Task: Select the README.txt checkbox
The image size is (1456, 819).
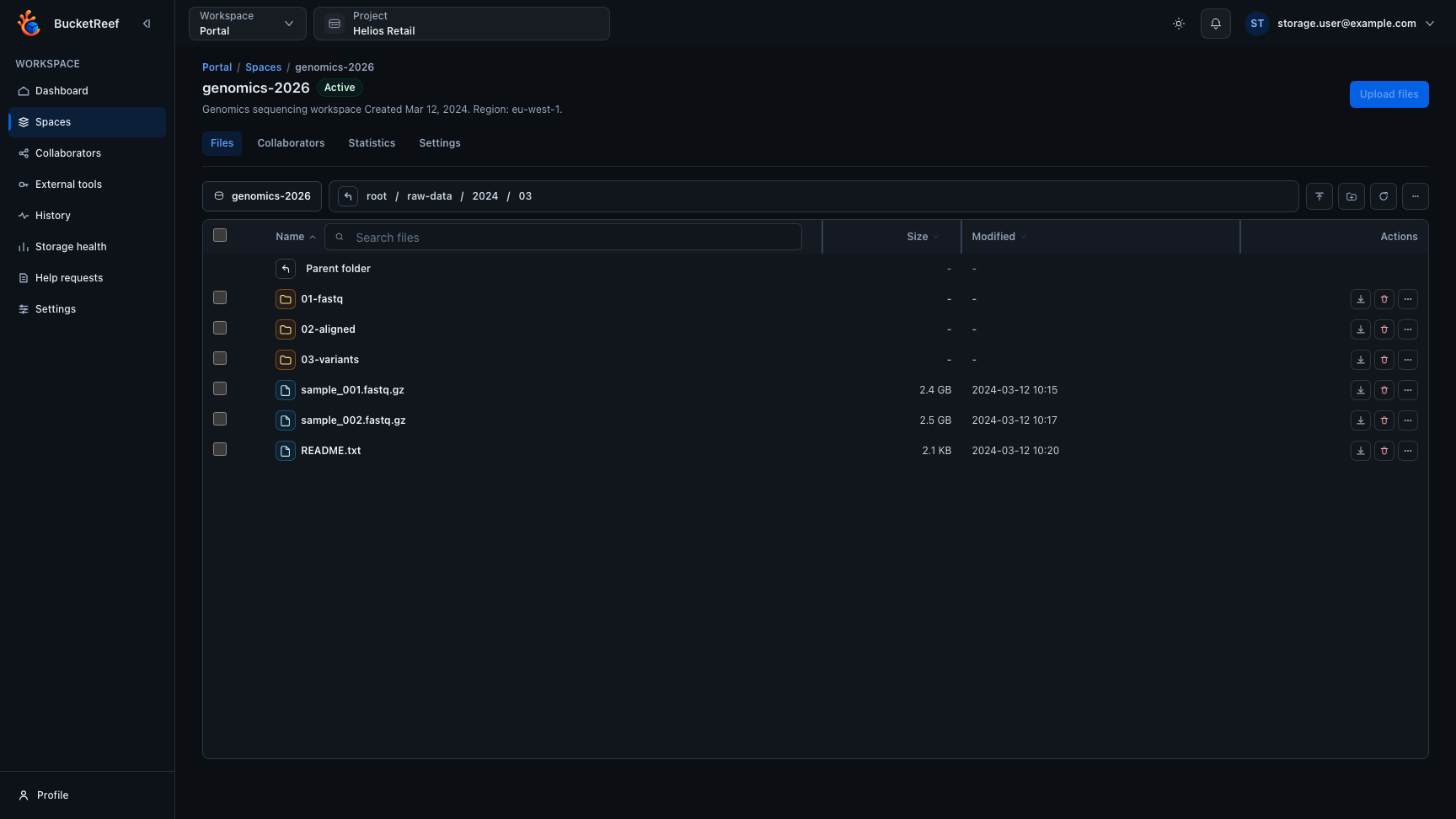Action: click(x=220, y=449)
